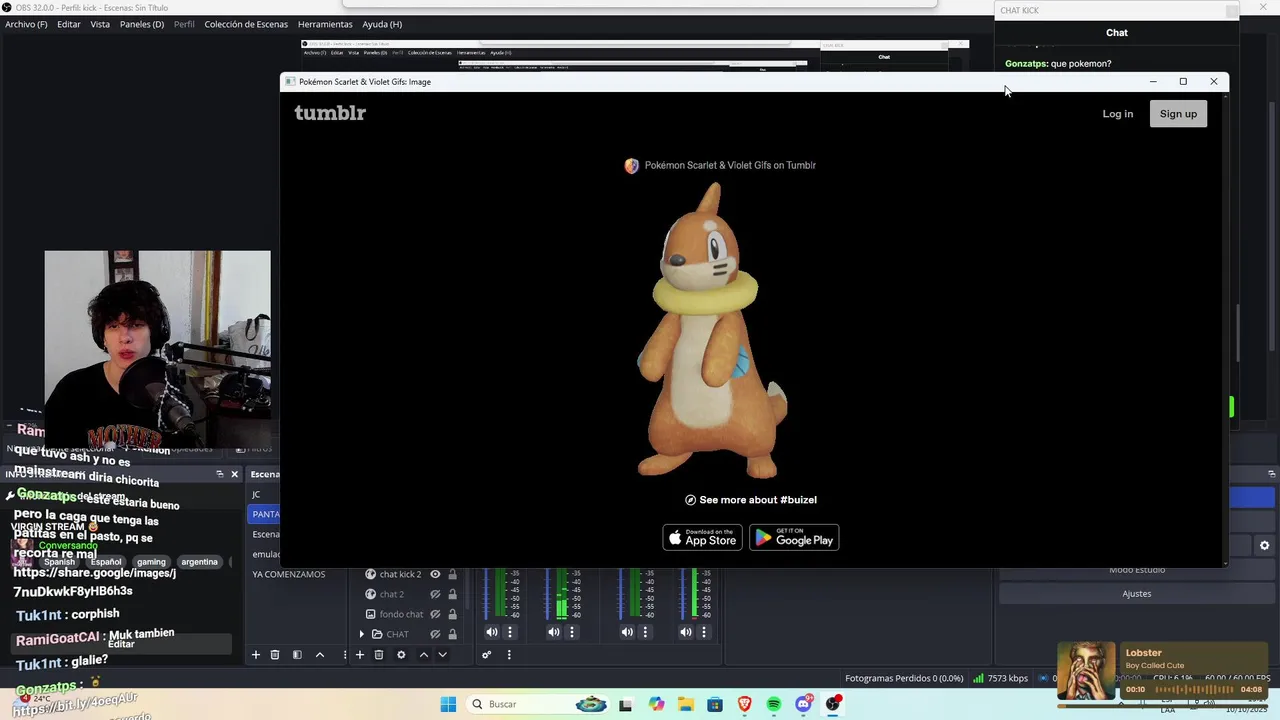Mute the rightmost audio mixer channel
The width and height of the screenshot is (1280, 720).
tap(686, 632)
